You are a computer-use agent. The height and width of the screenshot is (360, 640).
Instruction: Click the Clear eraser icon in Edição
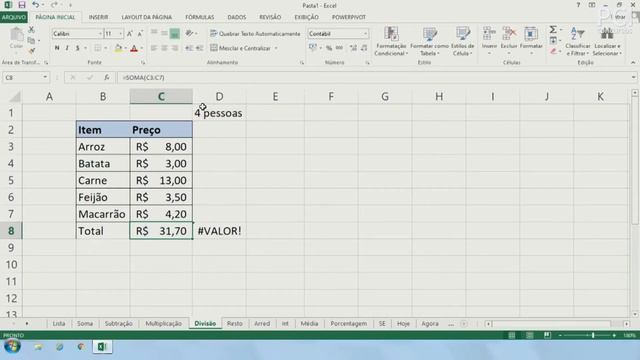[x=553, y=51]
